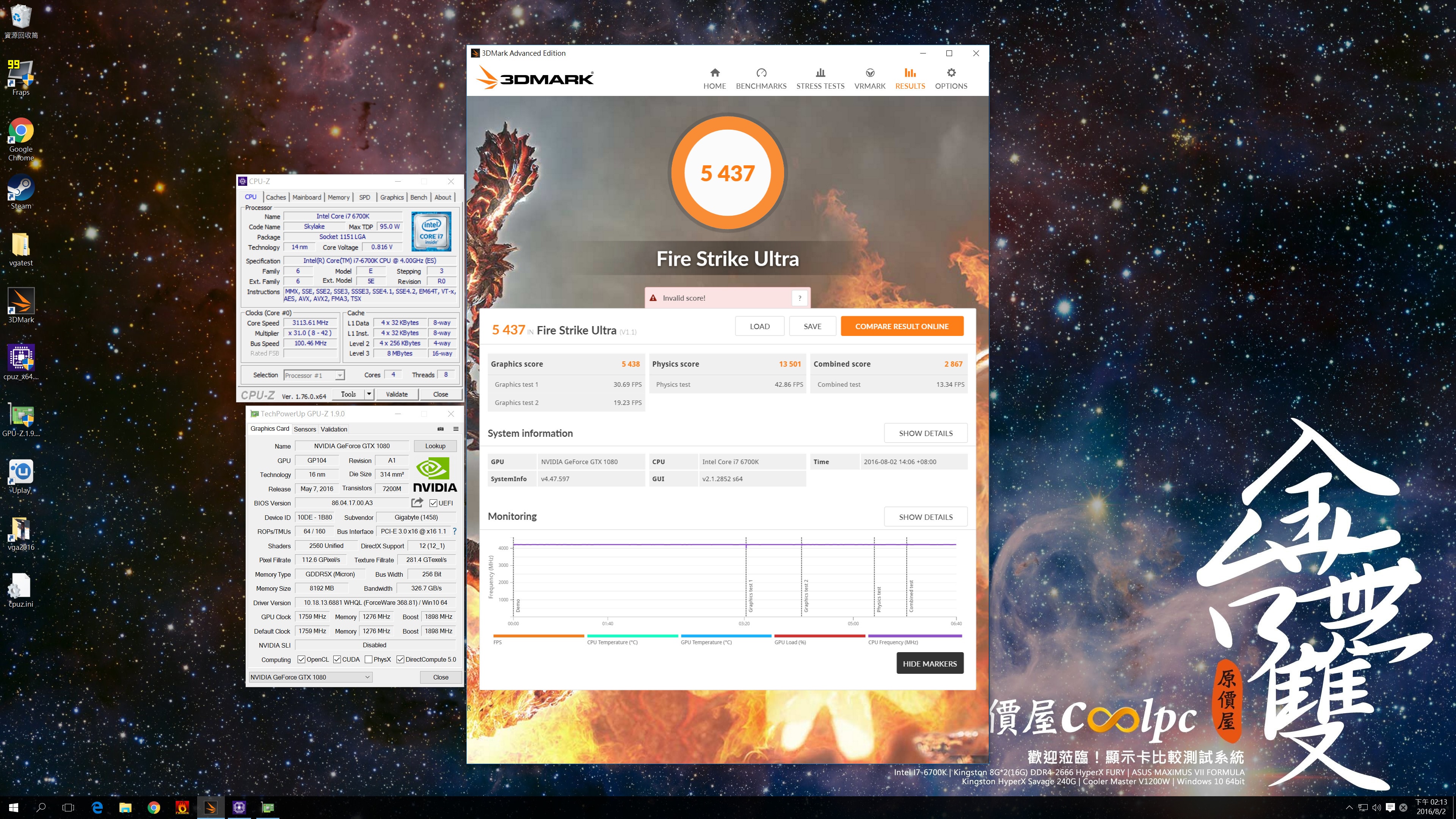The width and height of the screenshot is (1456, 819).
Task: Click the GPU-Z Lookup button
Action: [x=435, y=446]
